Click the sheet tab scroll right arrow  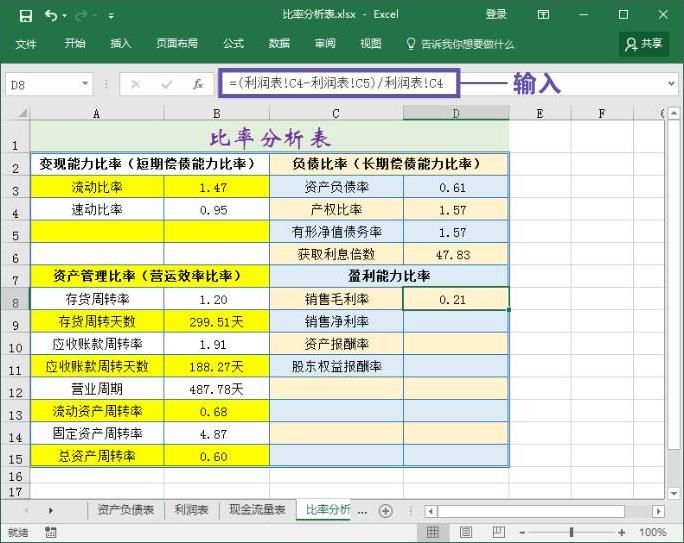(x=51, y=510)
